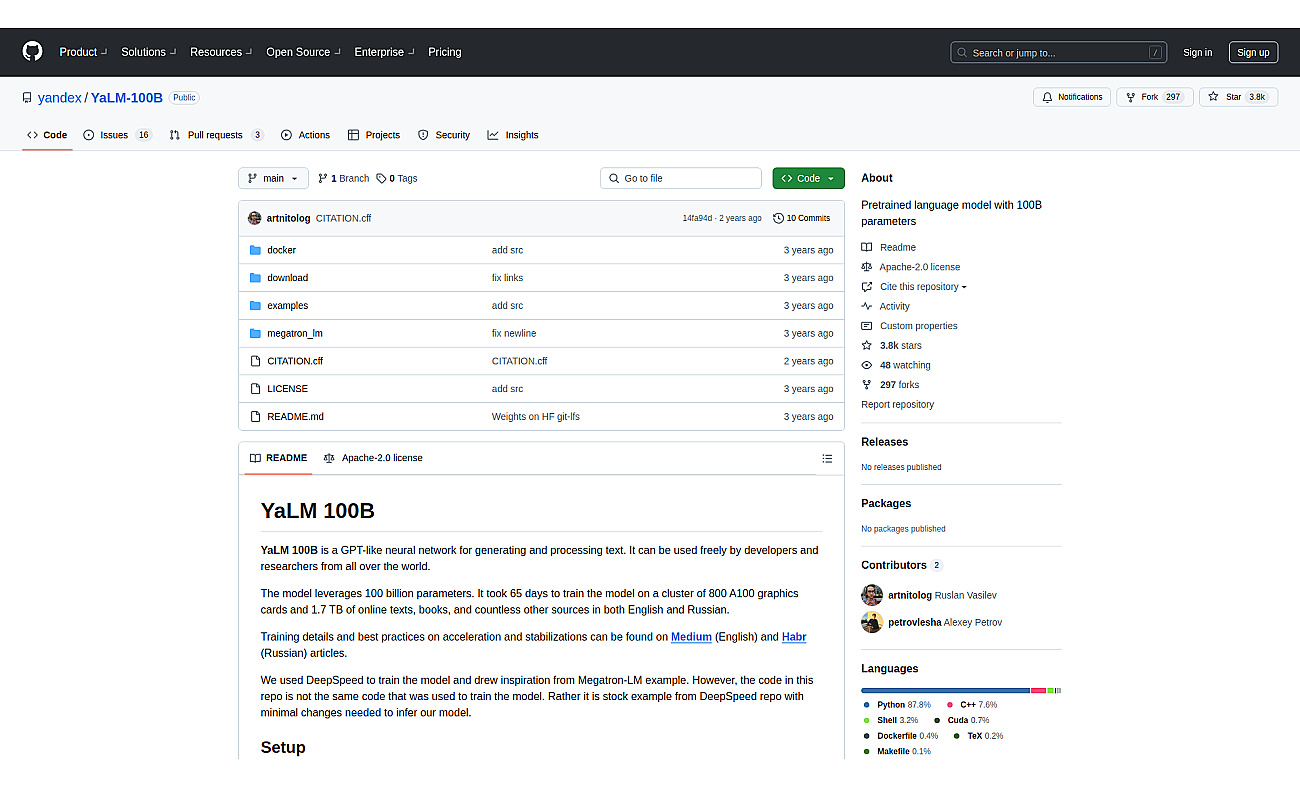Image resolution: width=1300 pixels, height=788 pixels.
Task: Expand the Product menu
Action: 82,52
